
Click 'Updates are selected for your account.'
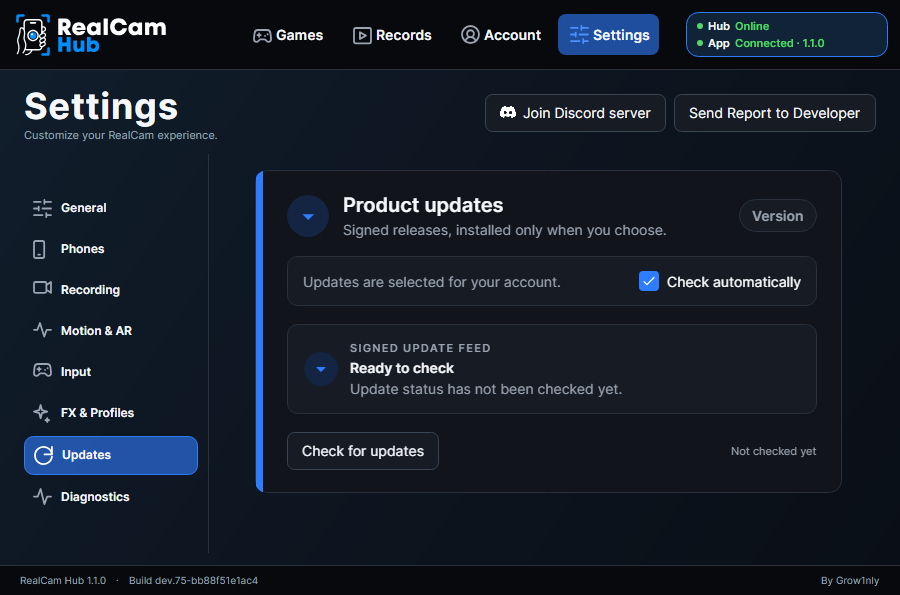(432, 282)
